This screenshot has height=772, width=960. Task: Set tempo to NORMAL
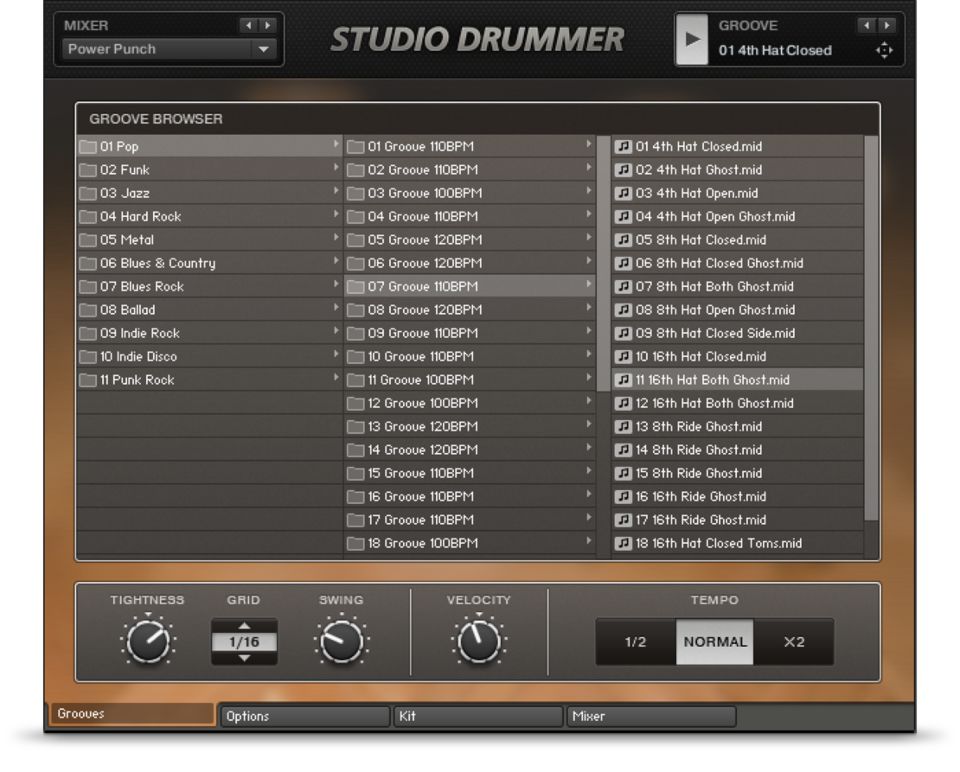715,642
